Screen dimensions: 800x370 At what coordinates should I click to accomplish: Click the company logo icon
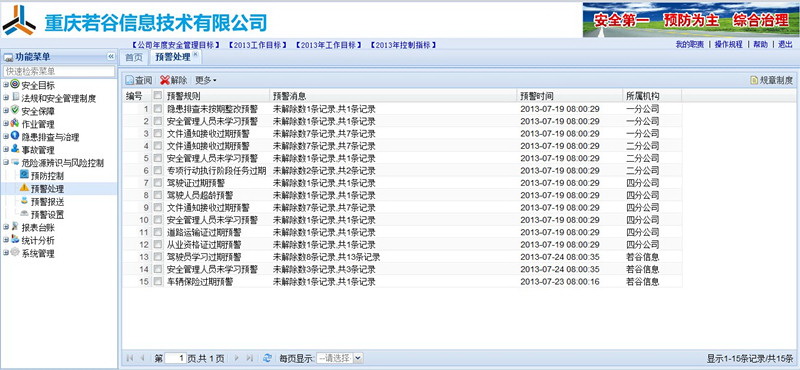click(19, 20)
